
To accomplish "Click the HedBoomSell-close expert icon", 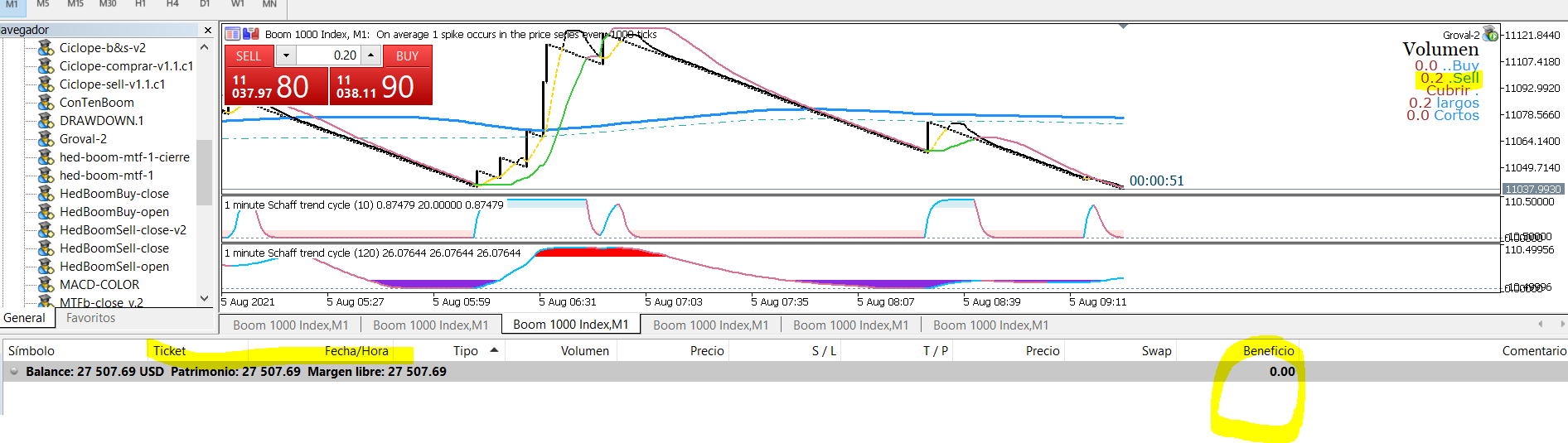I will (x=46, y=248).
